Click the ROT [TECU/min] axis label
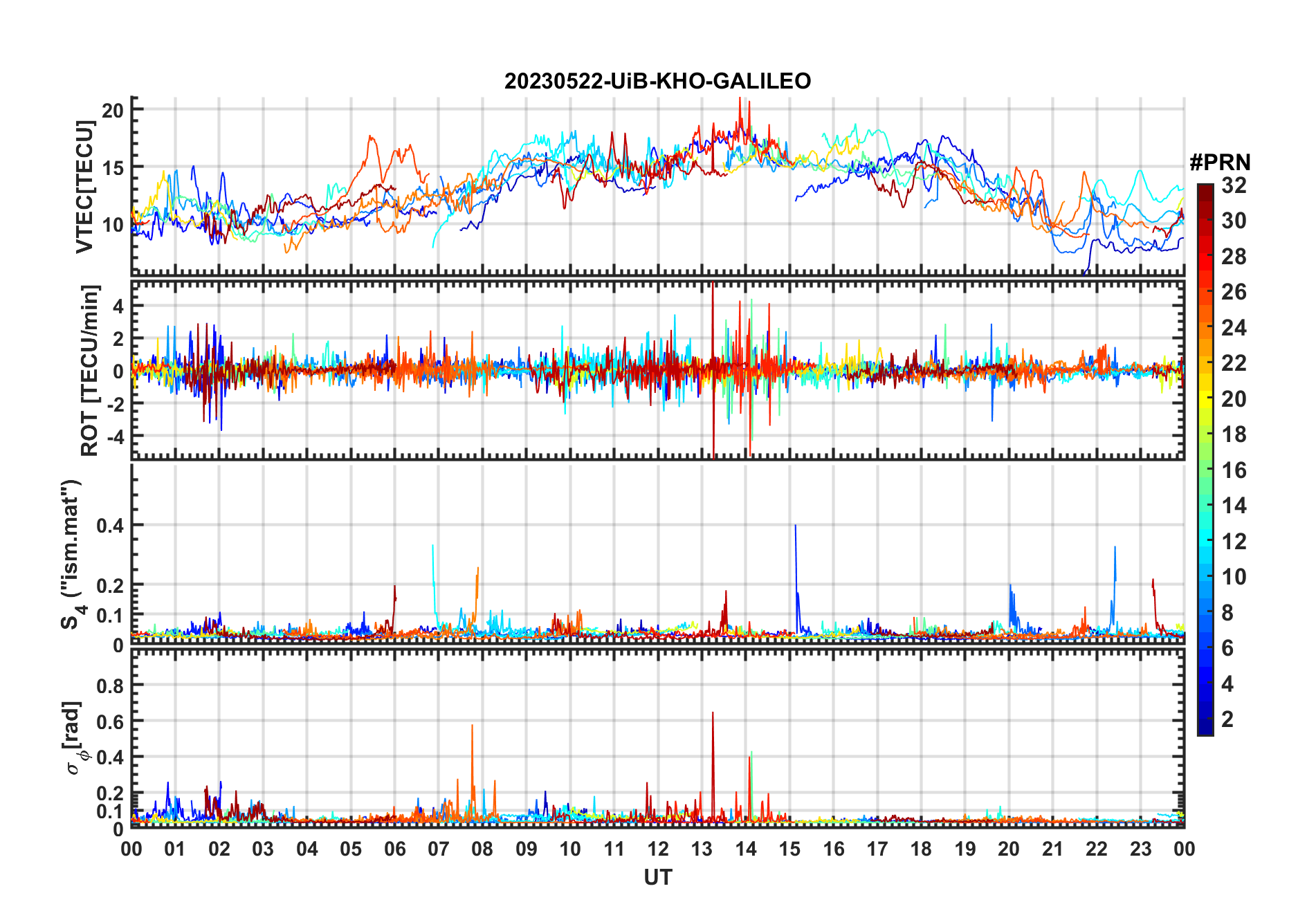The width and height of the screenshot is (1316, 920). click(90, 370)
